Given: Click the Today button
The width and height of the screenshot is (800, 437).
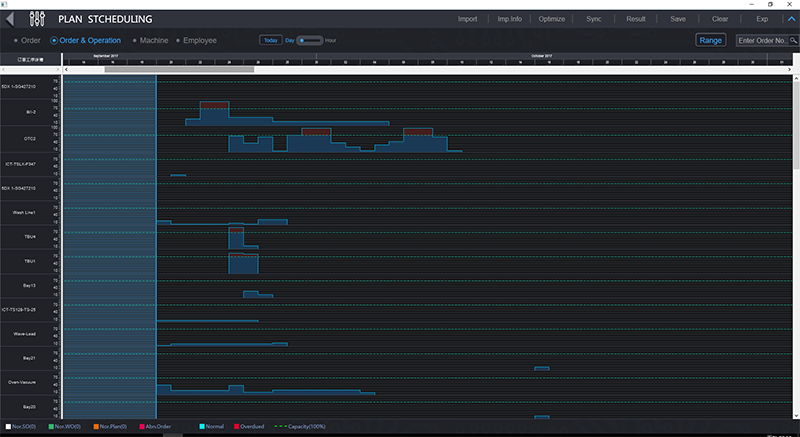Looking at the screenshot, I should click(270, 40).
